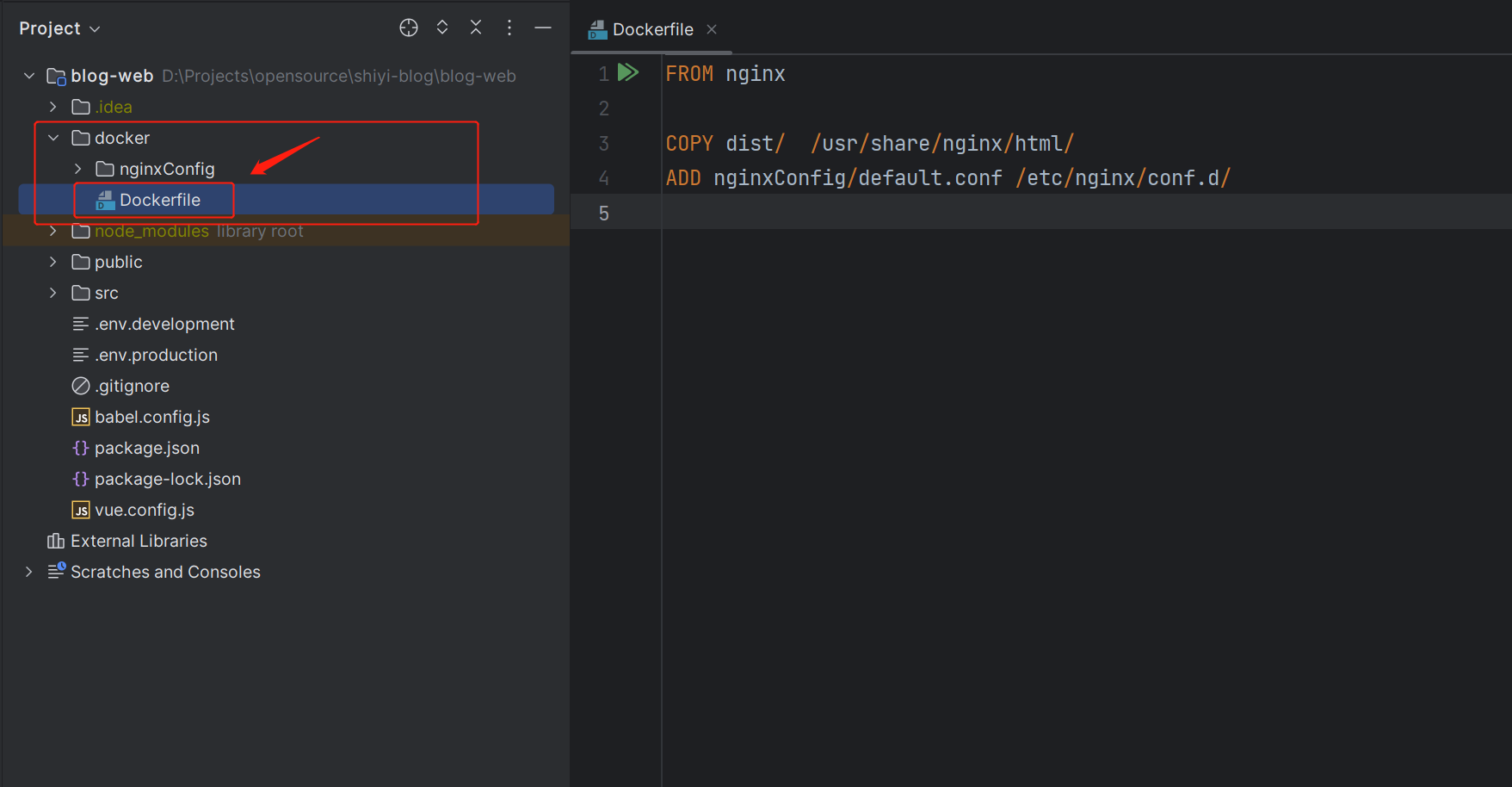Expand Scratches and Consoles
Image resolution: width=1512 pixels, height=787 pixels.
point(29,572)
